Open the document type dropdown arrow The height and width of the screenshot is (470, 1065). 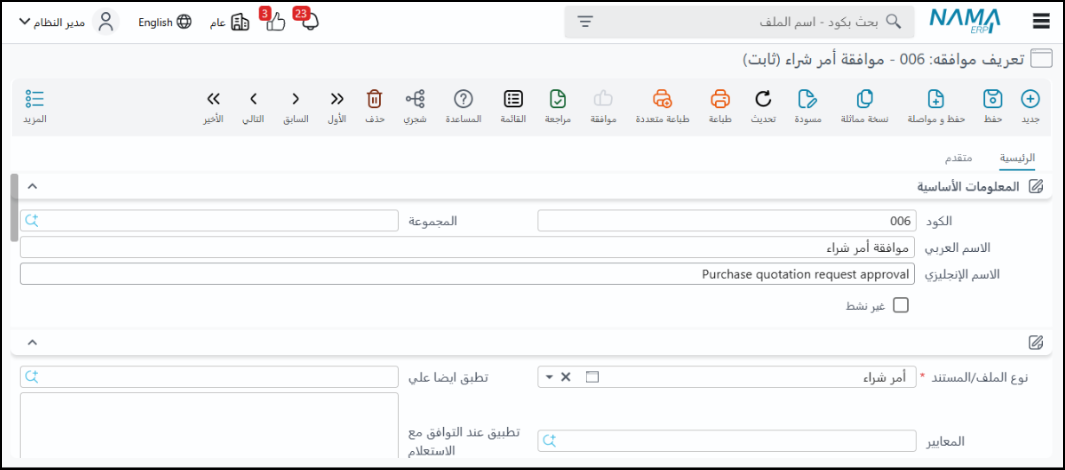[550, 378]
